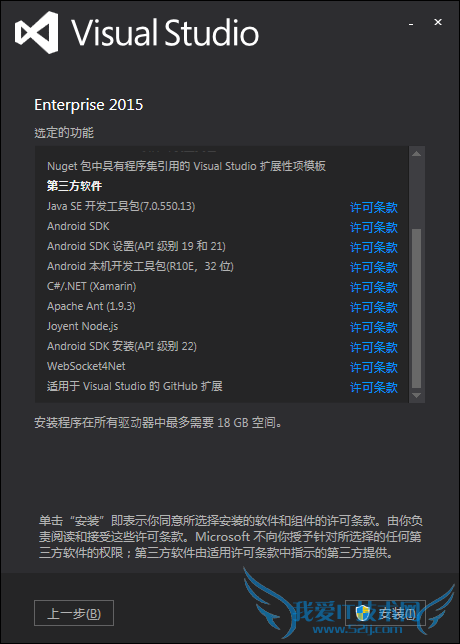Click the 上一步(B) back button
This screenshot has width=460, height=644.
pyautogui.click(x=74, y=613)
